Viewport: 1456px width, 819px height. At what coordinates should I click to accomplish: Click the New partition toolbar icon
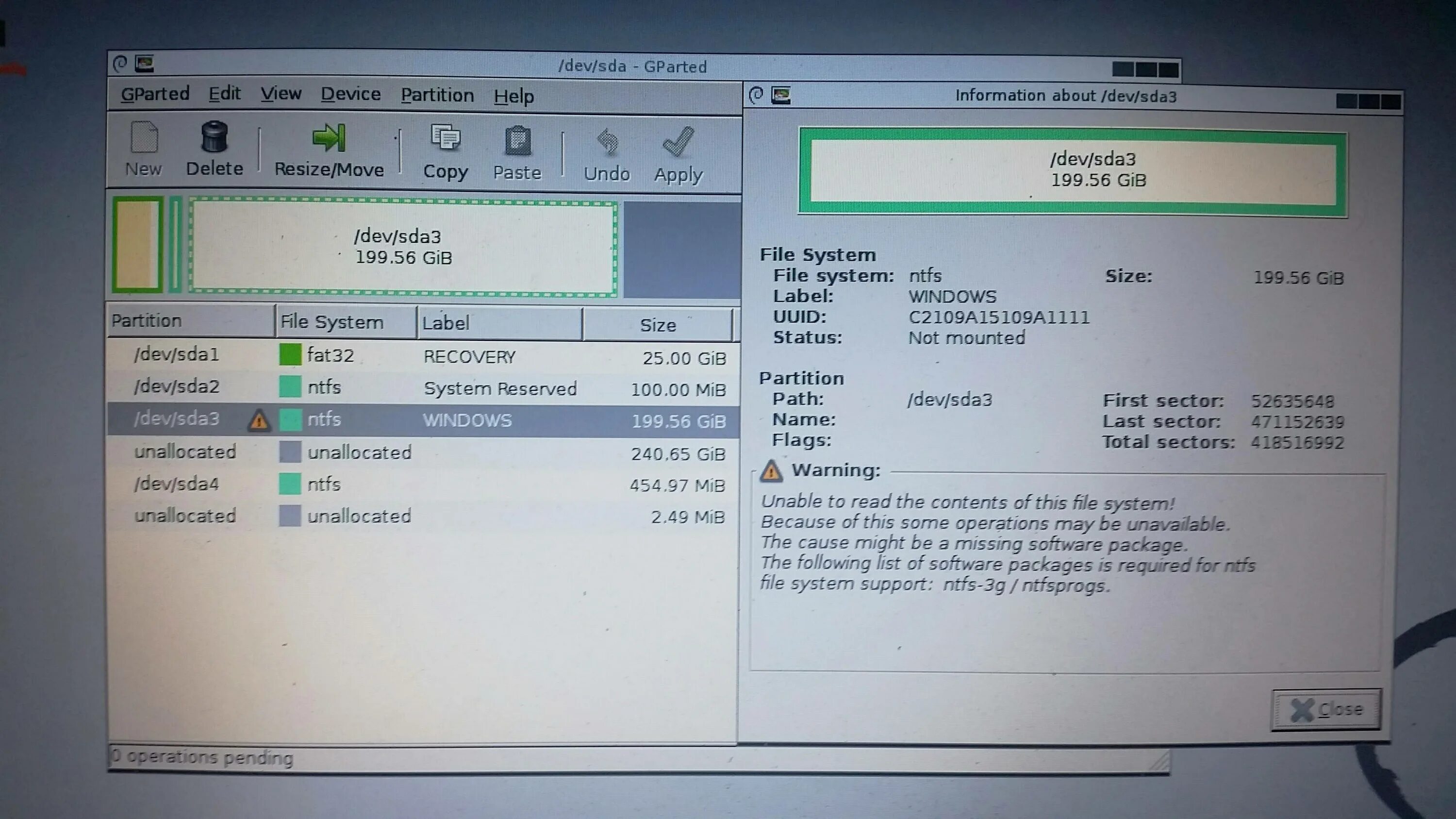144,138
